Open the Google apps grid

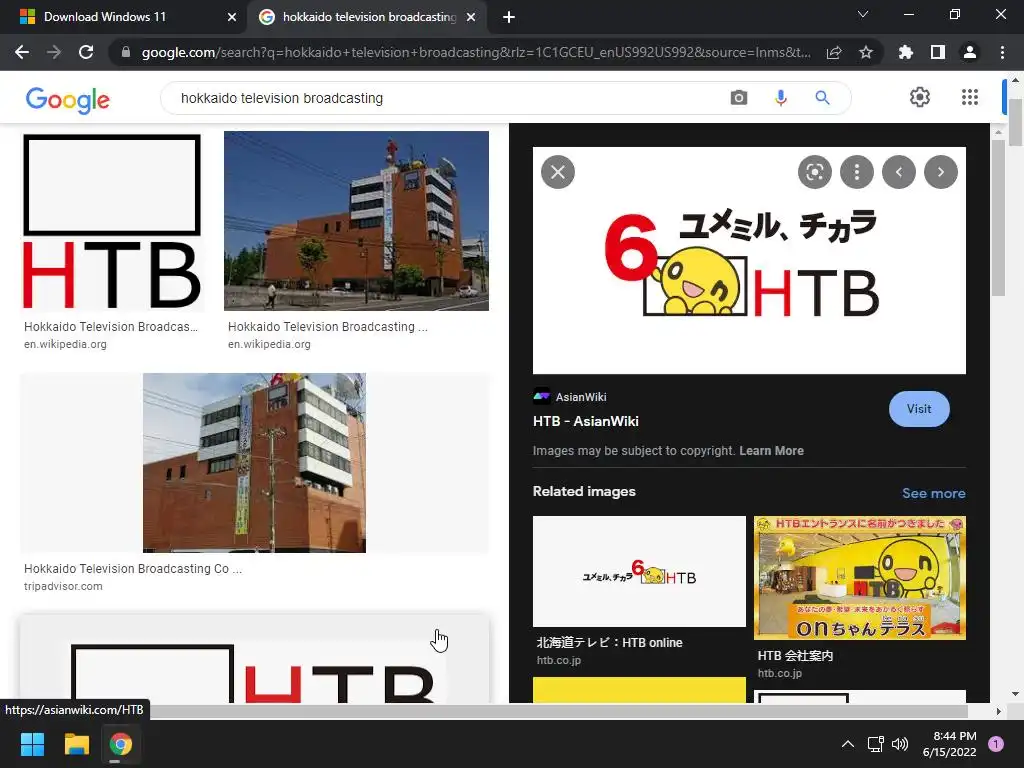click(x=970, y=97)
